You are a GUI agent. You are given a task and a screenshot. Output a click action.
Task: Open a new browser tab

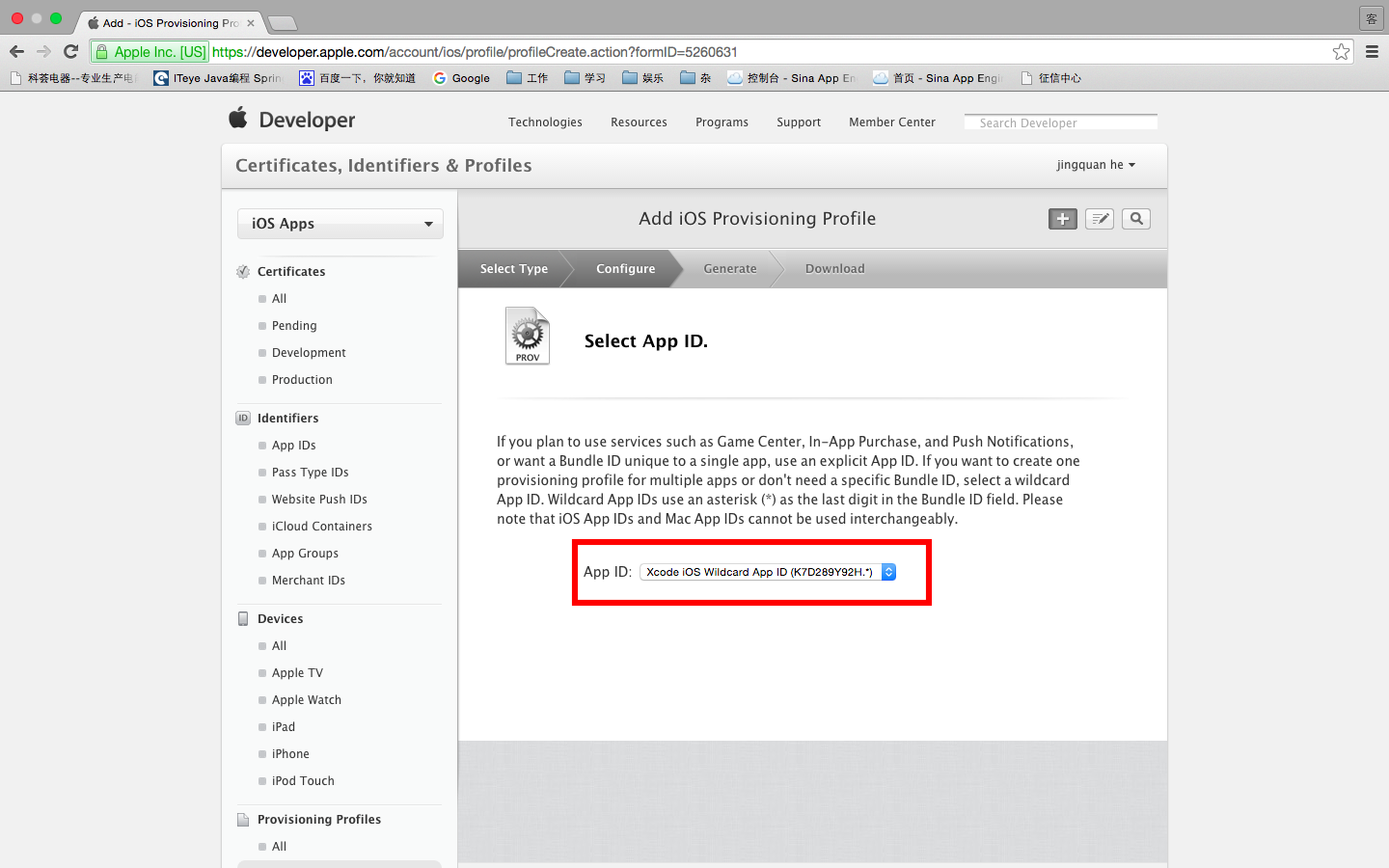(282, 22)
